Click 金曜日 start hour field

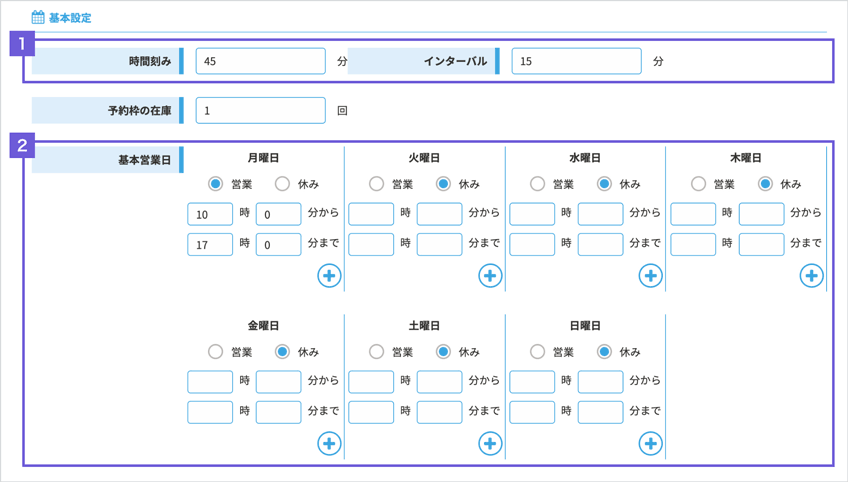coord(210,382)
